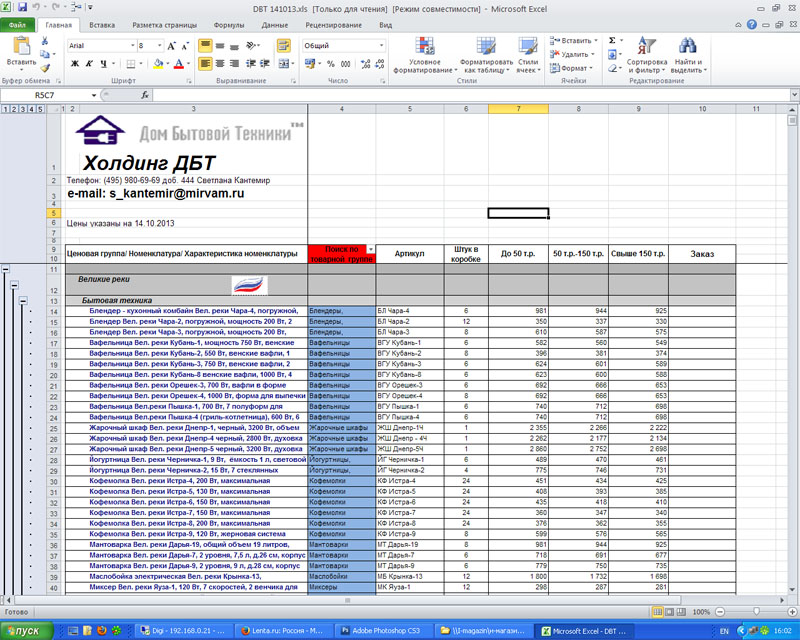The width and height of the screenshot is (800, 640).
Task: Open the Файл tab
Action: click(x=17, y=25)
